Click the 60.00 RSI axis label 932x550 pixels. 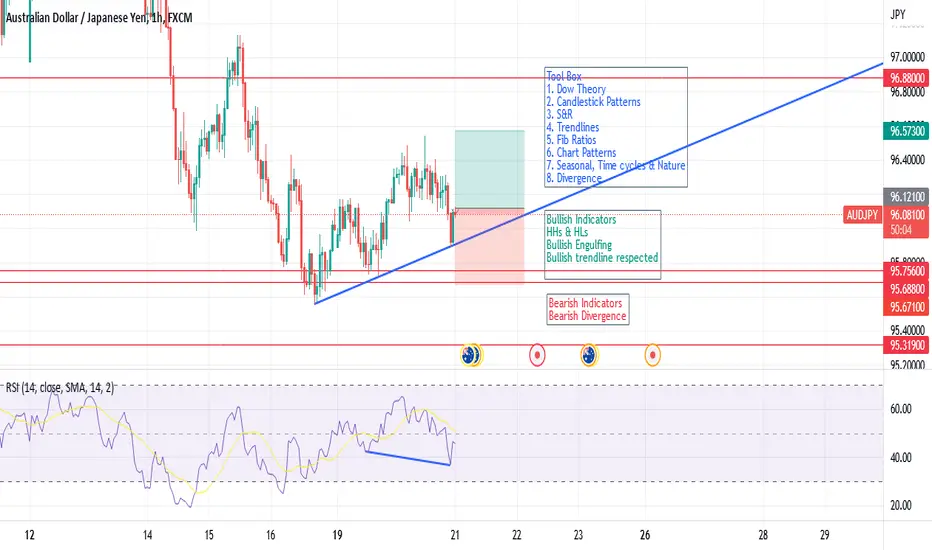point(900,409)
